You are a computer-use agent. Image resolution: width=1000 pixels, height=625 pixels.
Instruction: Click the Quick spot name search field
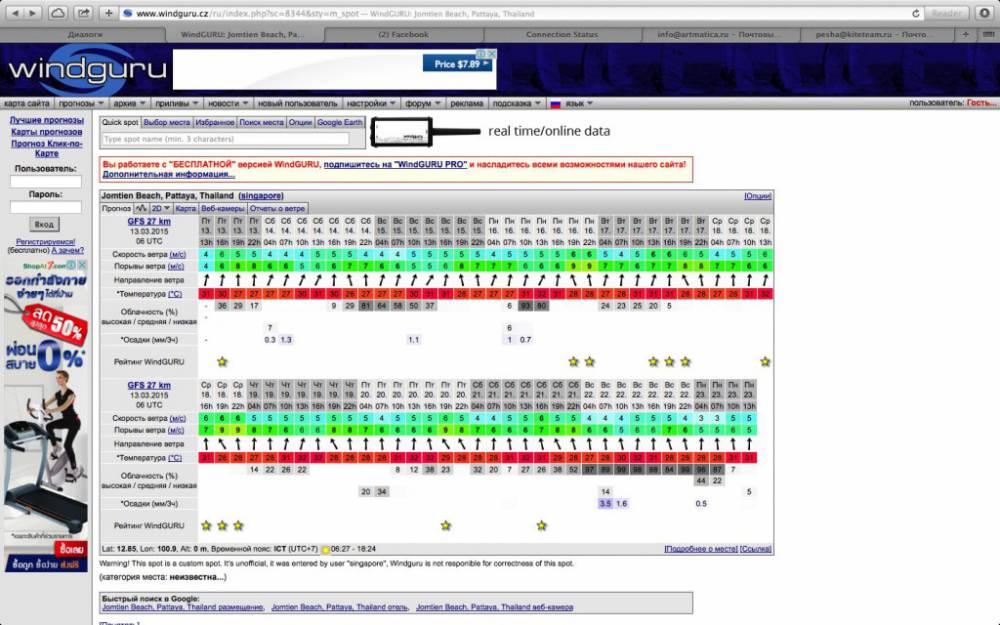pos(225,139)
